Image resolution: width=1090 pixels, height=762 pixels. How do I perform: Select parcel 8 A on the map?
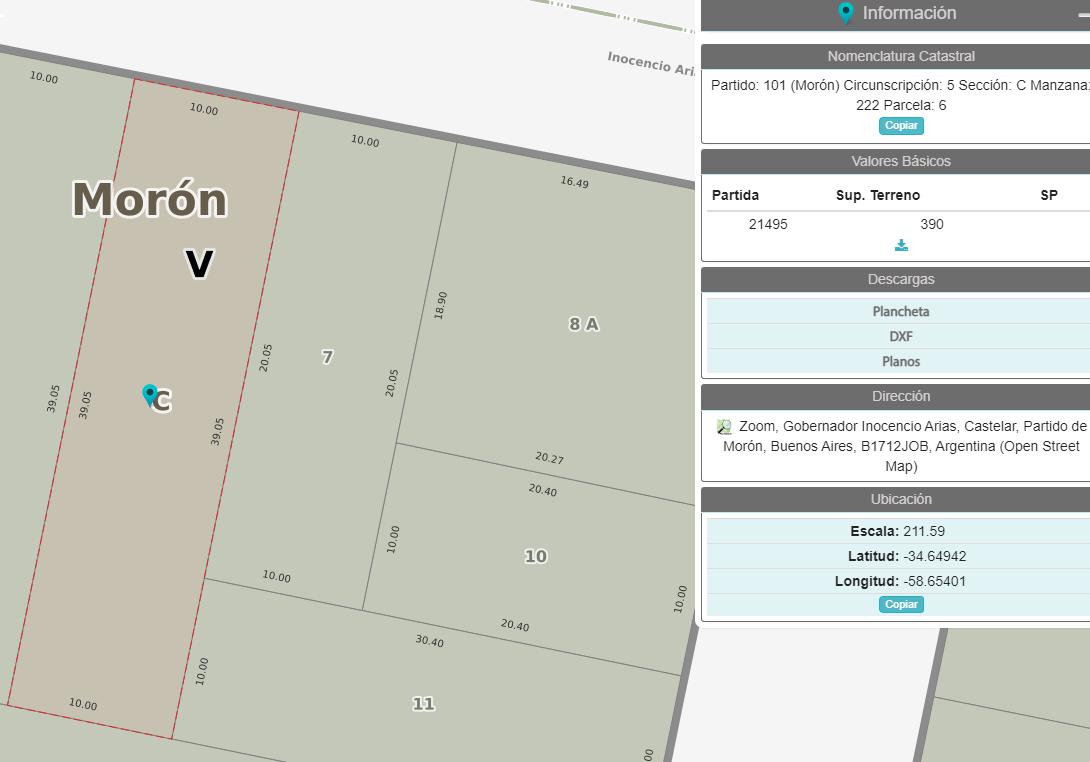(583, 324)
